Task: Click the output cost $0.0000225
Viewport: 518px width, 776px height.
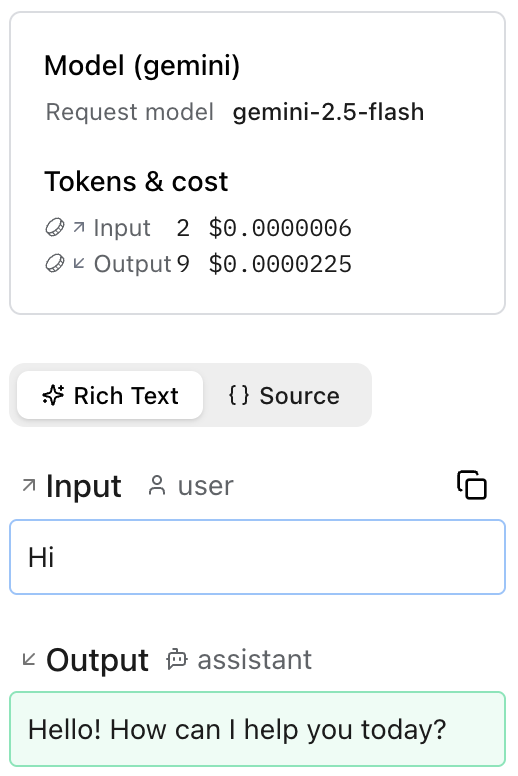Action: pos(280,264)
